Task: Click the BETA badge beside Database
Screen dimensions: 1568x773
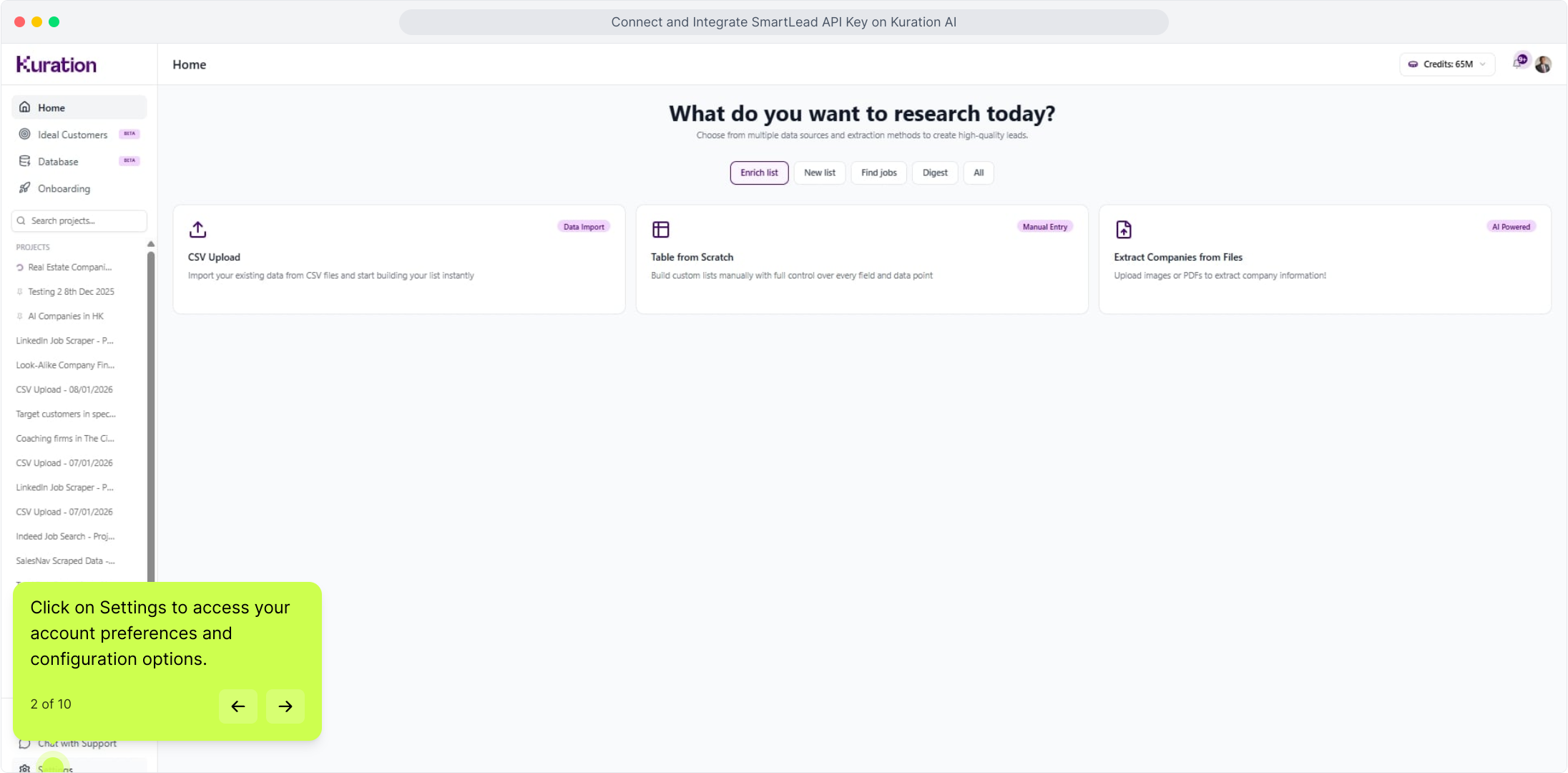Action: pyautogui.click(x=129, y=161)
